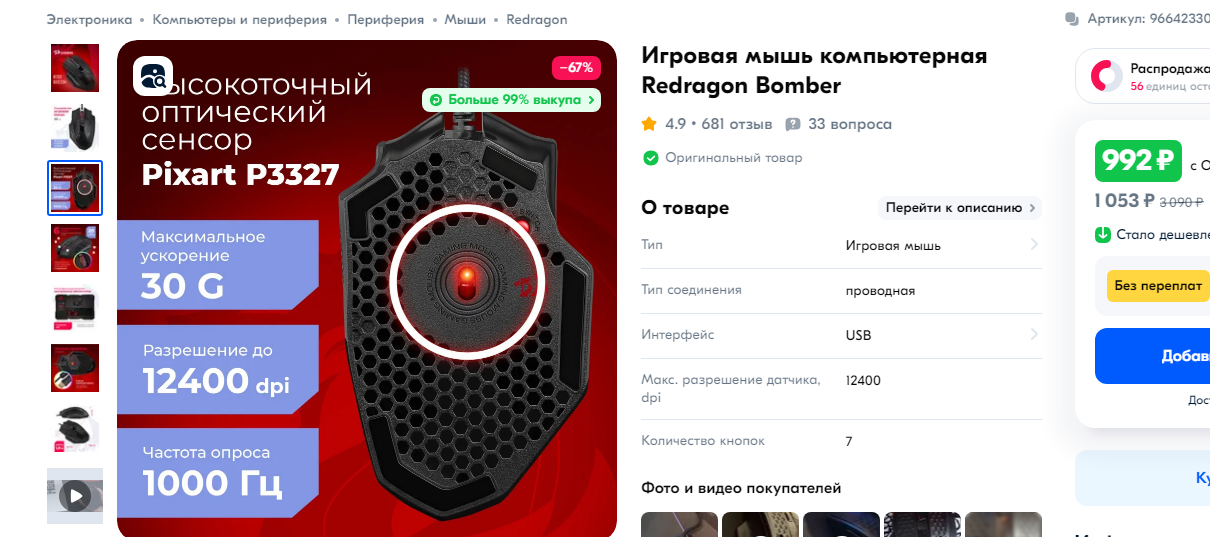Select the second thumbnail with white background

pos(75,127)
